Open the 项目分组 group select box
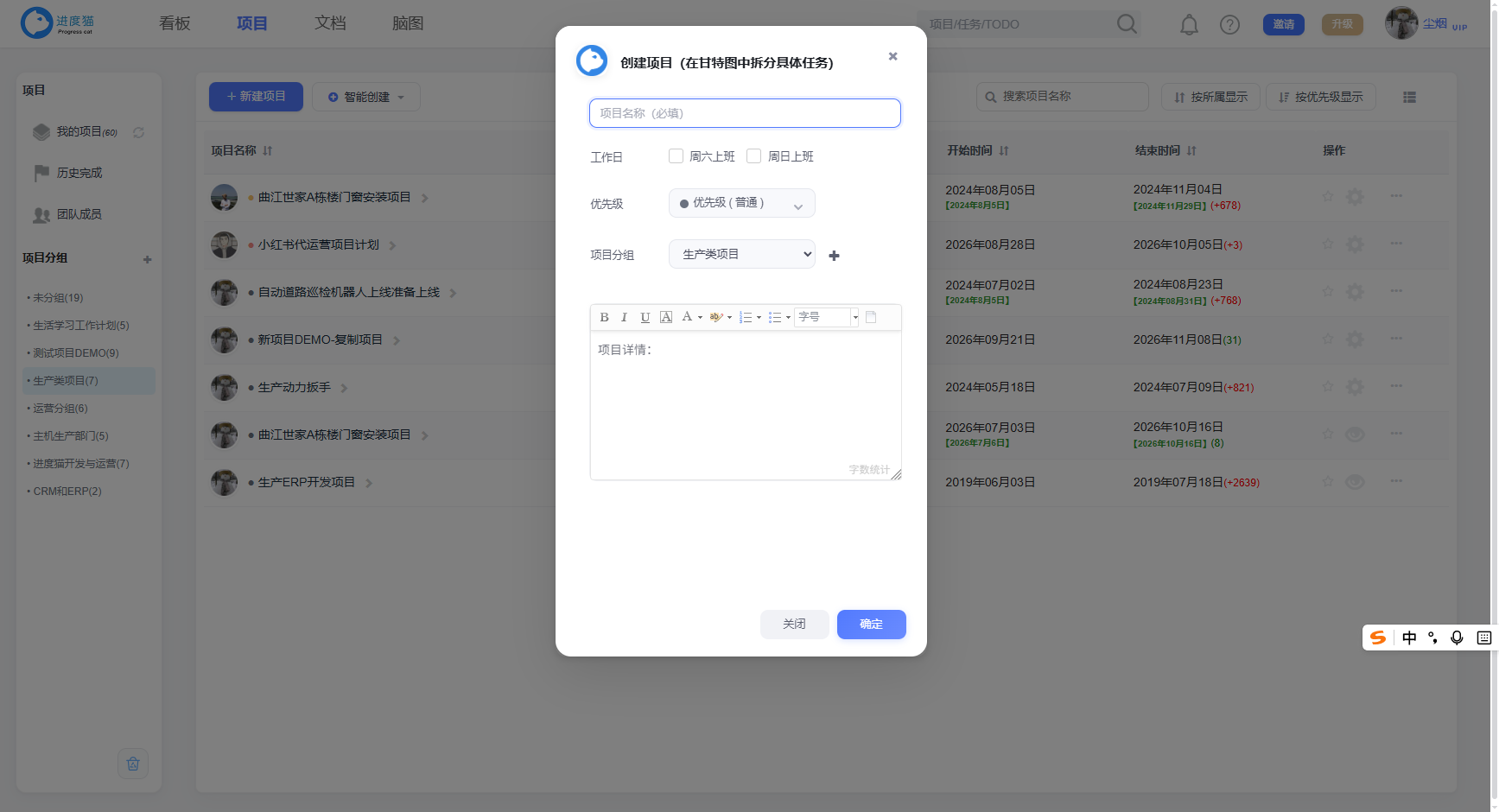1499x812 pixels. click(742, 254)
